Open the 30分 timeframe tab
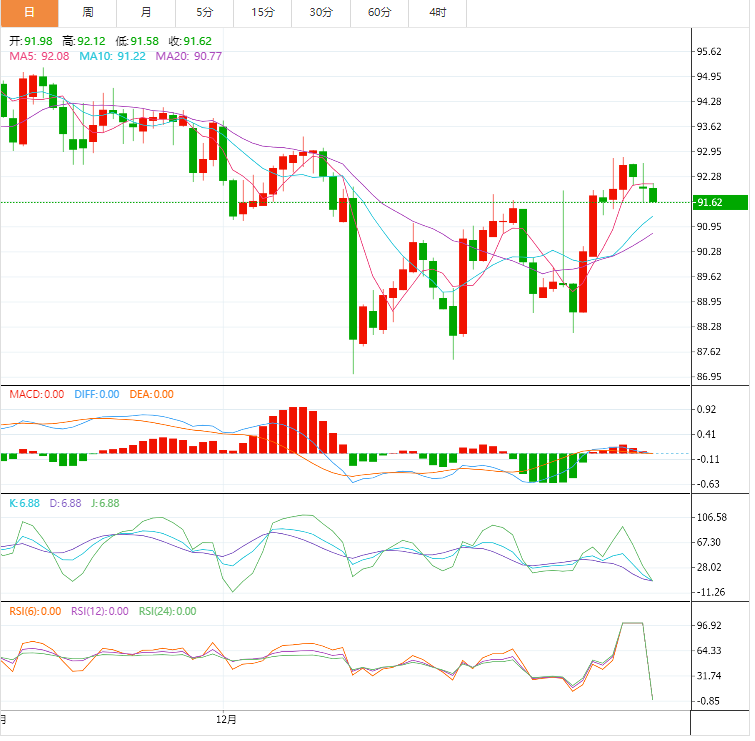755x741 pixels. 321,13
